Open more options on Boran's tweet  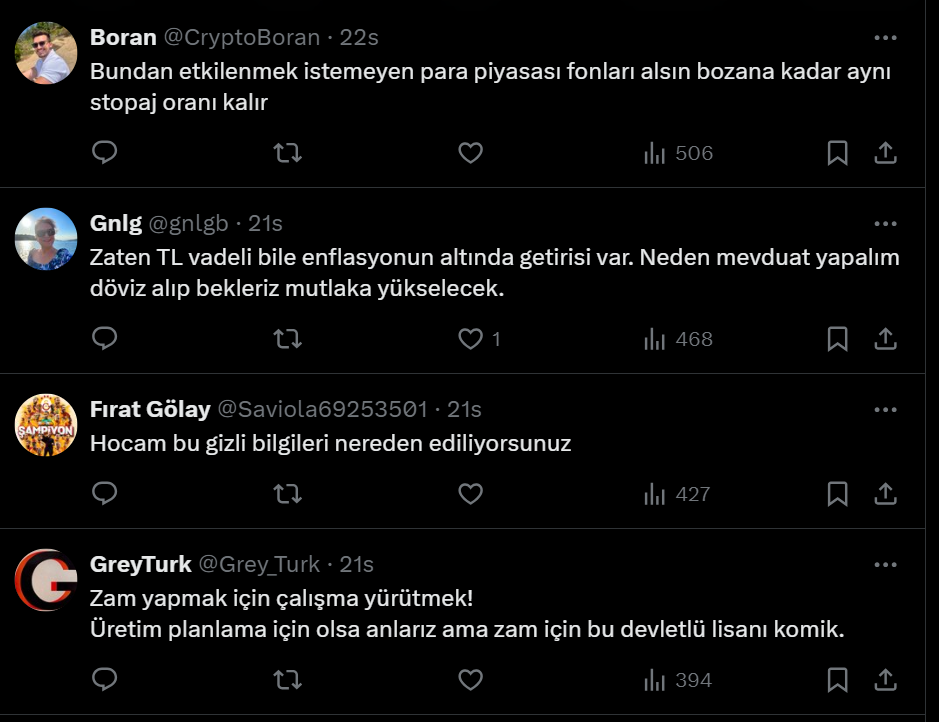(x=885, y=38)
